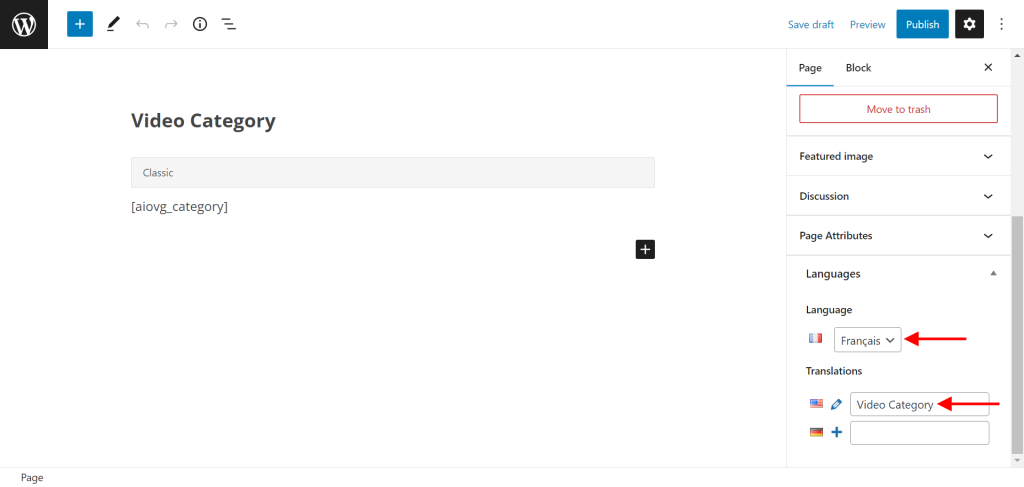
Task: Open the block inserter plus button
Action: pos(80,24)
